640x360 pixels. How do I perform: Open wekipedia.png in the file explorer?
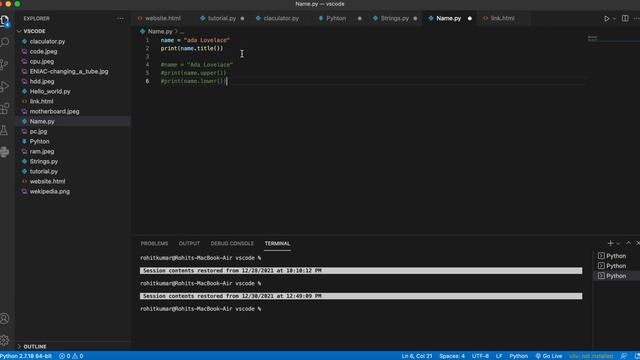coord(73,191)
